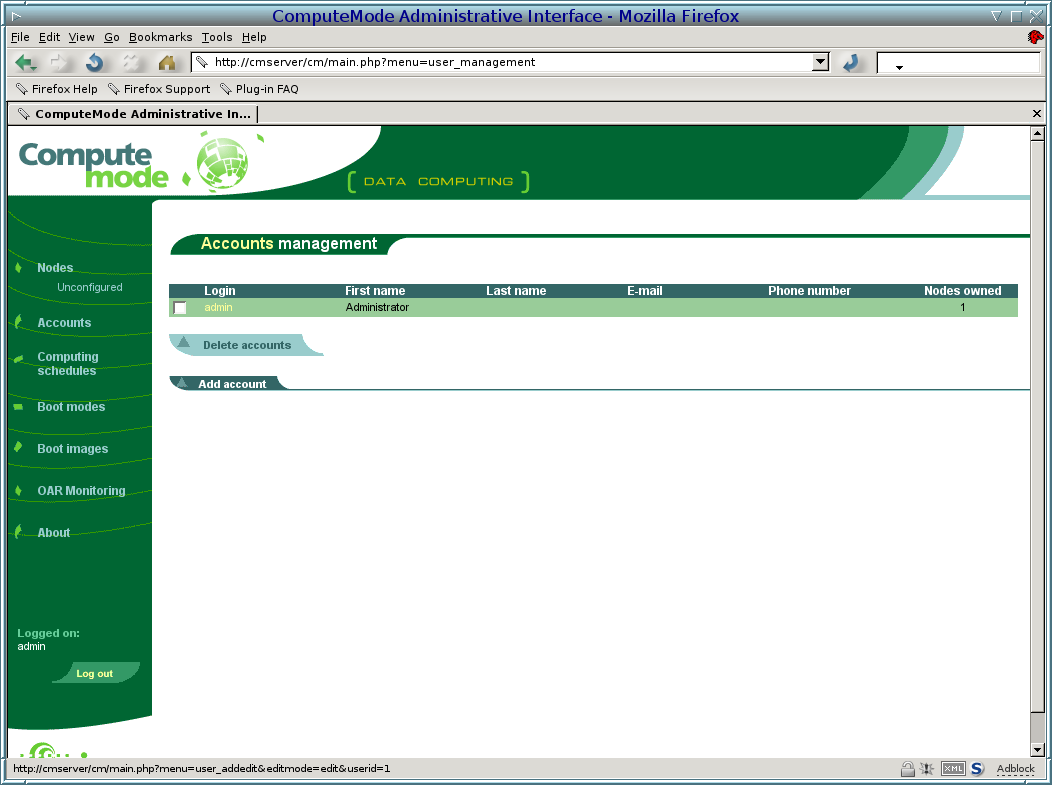1052x785 pixels.
Task: Click the Stop loading icon
Action: pos(131,63)
